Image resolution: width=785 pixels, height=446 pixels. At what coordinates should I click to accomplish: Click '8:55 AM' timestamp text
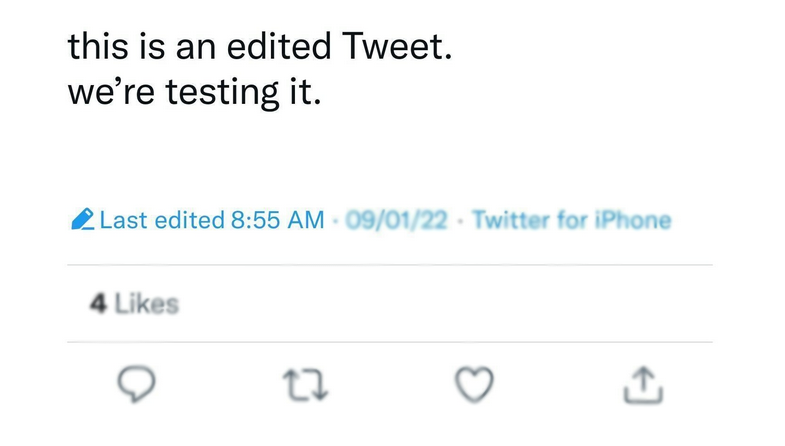(277, 220)
